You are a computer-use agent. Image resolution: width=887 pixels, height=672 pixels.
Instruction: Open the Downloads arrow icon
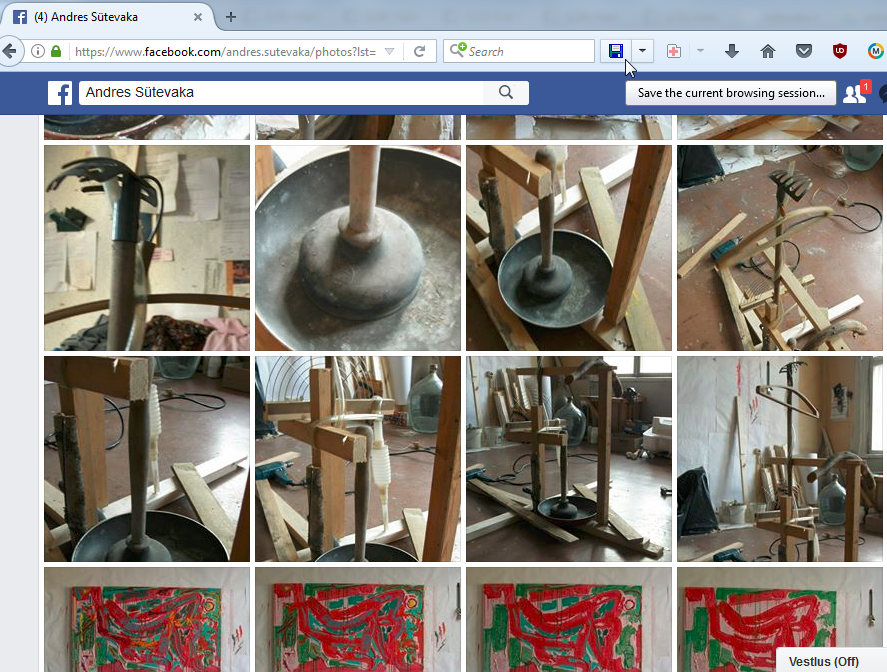coord(731,51)
